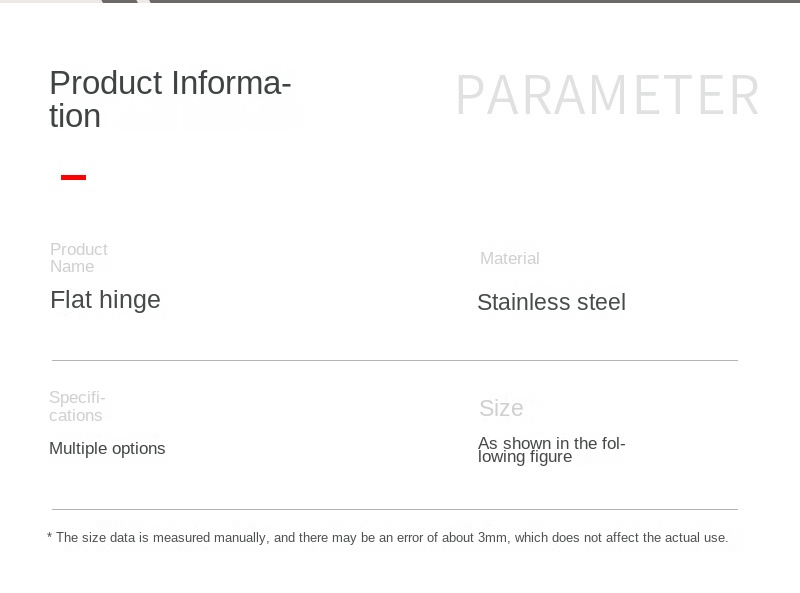Click the divider line below "Flat hinge"

(394, 360)
